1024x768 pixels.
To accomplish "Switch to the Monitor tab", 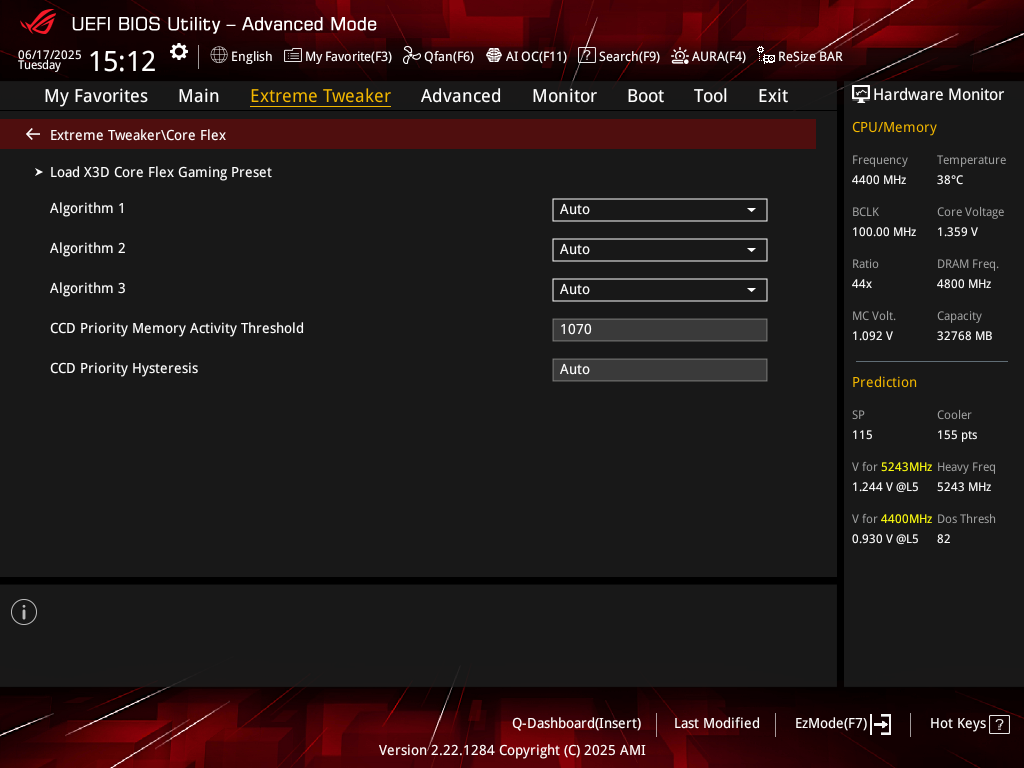I will 564,96.
